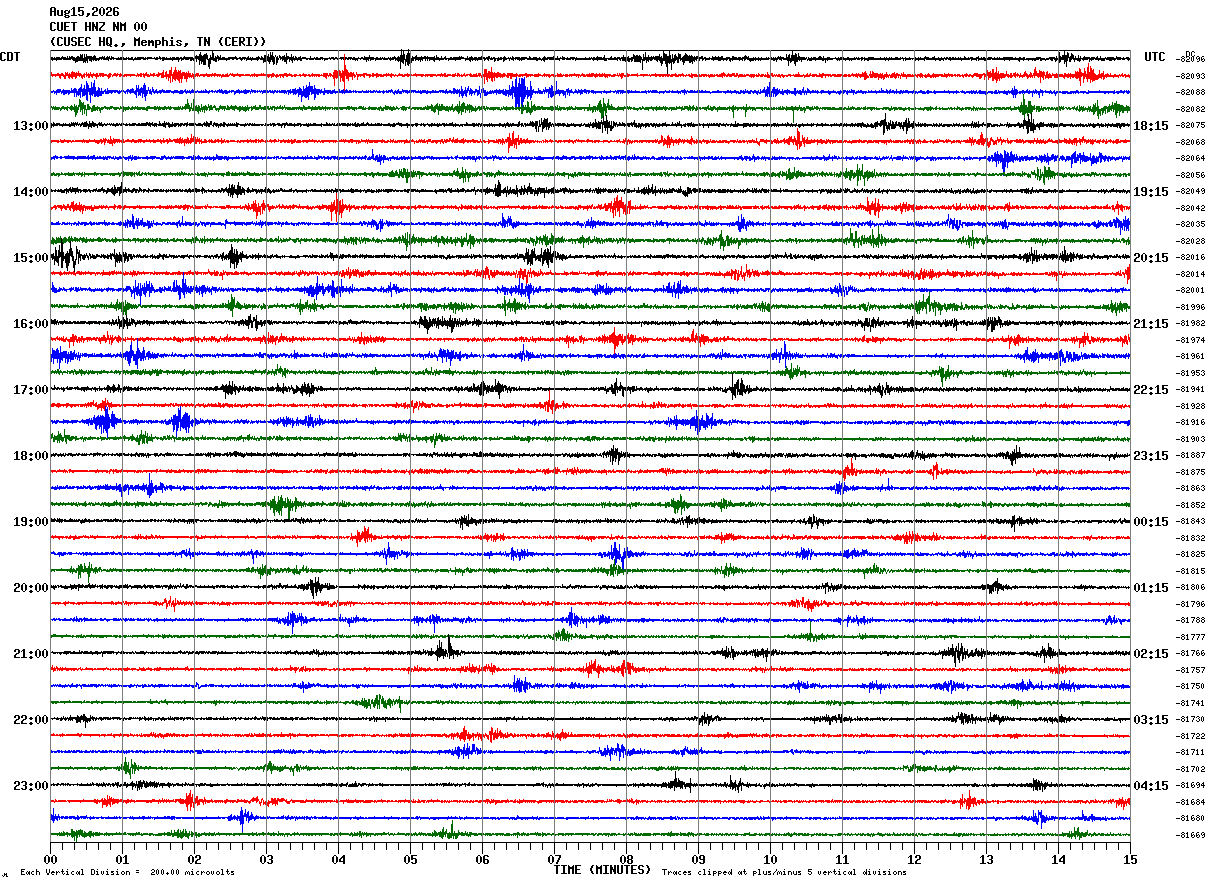This screenshot has height=886, width=1210.
Task: Click the 00:15 UTC time label
Action: click(1151, 522)
